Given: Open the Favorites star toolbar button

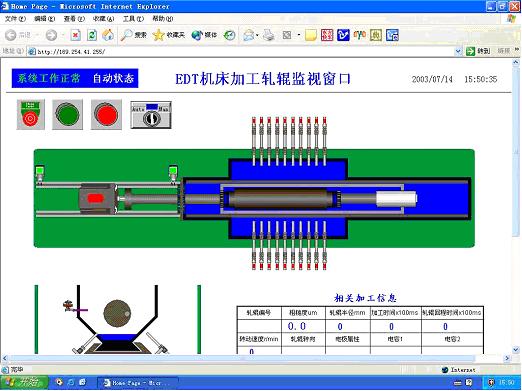Looking at the screenshot, I should [x=168, y=35].
